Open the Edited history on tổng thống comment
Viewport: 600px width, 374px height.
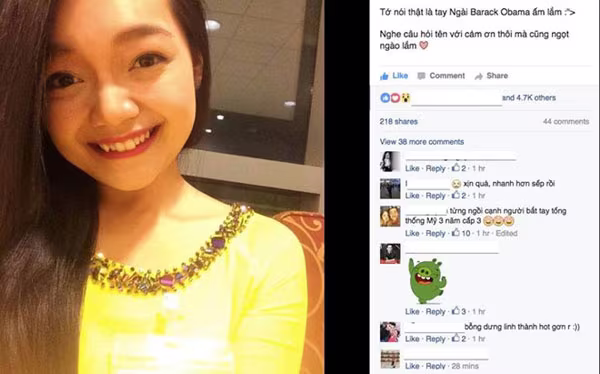507,233
